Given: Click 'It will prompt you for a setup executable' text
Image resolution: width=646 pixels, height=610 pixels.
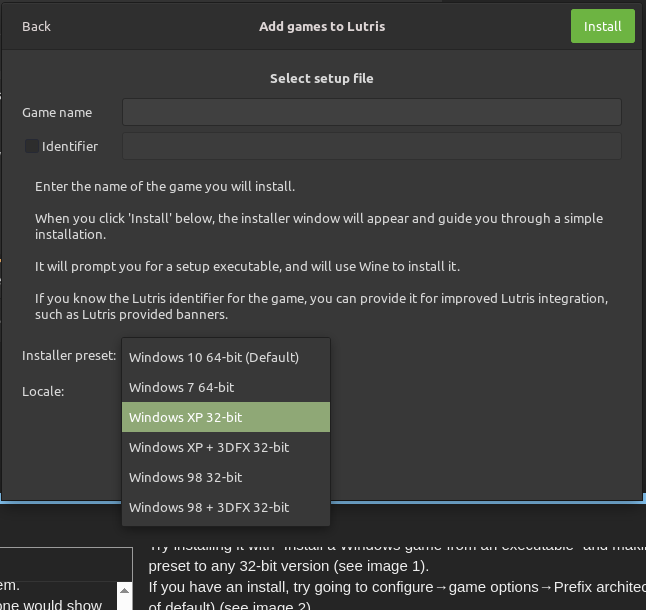Looking at the screenshot, I should coord(247,266).
